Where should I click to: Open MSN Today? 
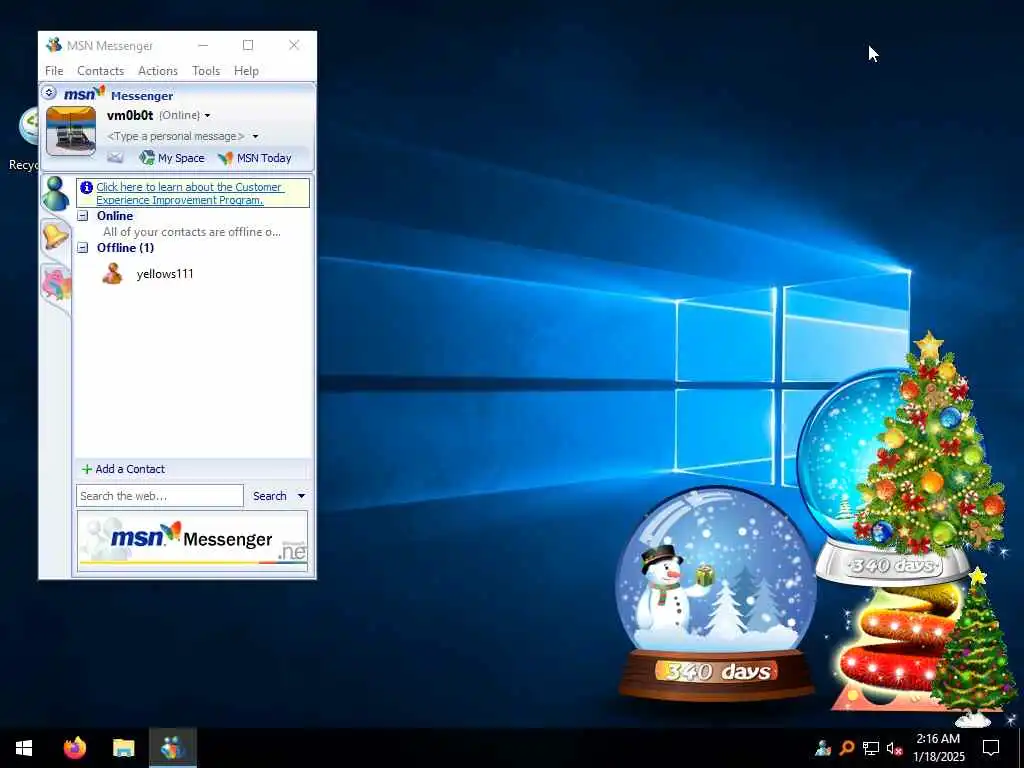(255, 158)
